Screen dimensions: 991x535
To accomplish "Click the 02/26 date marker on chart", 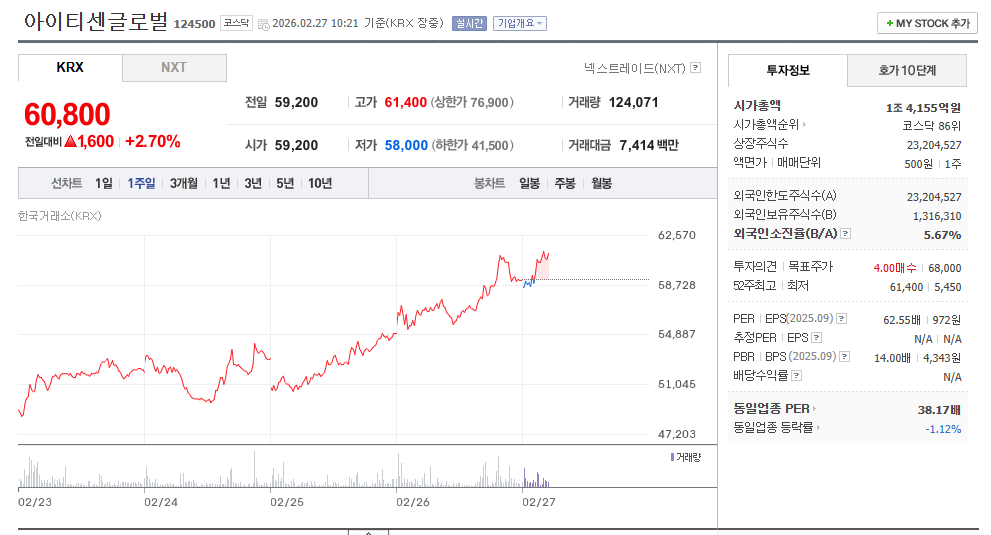I will 413,502.
